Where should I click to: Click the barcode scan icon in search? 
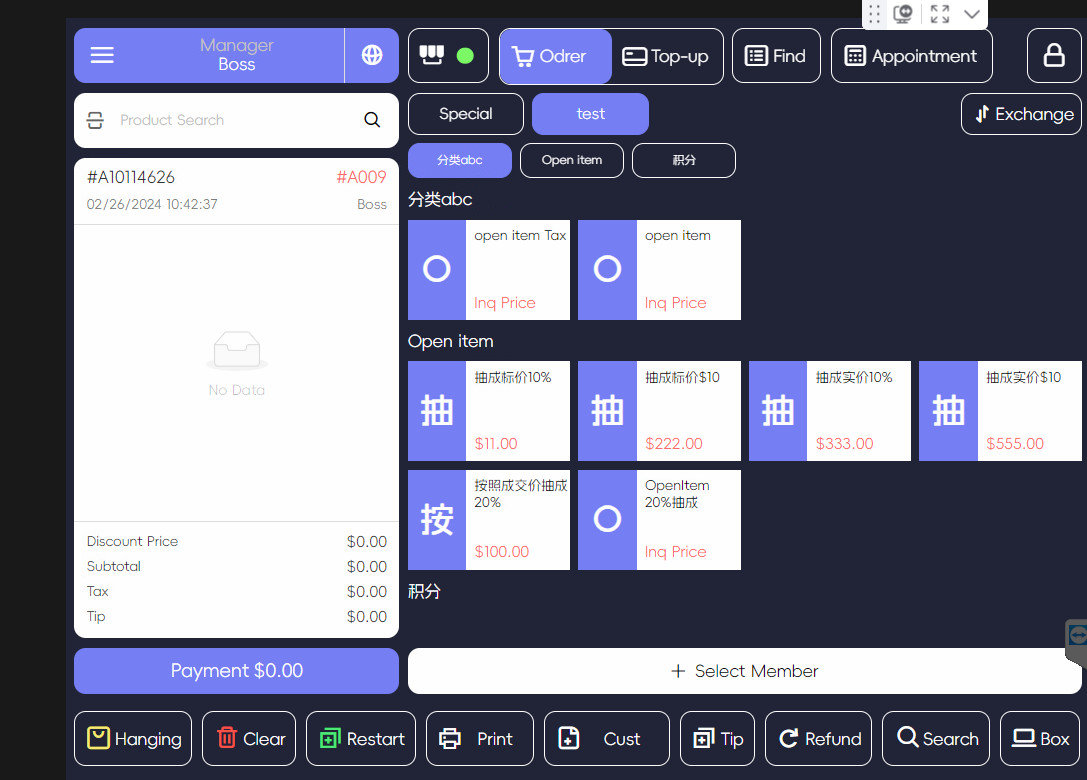(x=95, y=120)
